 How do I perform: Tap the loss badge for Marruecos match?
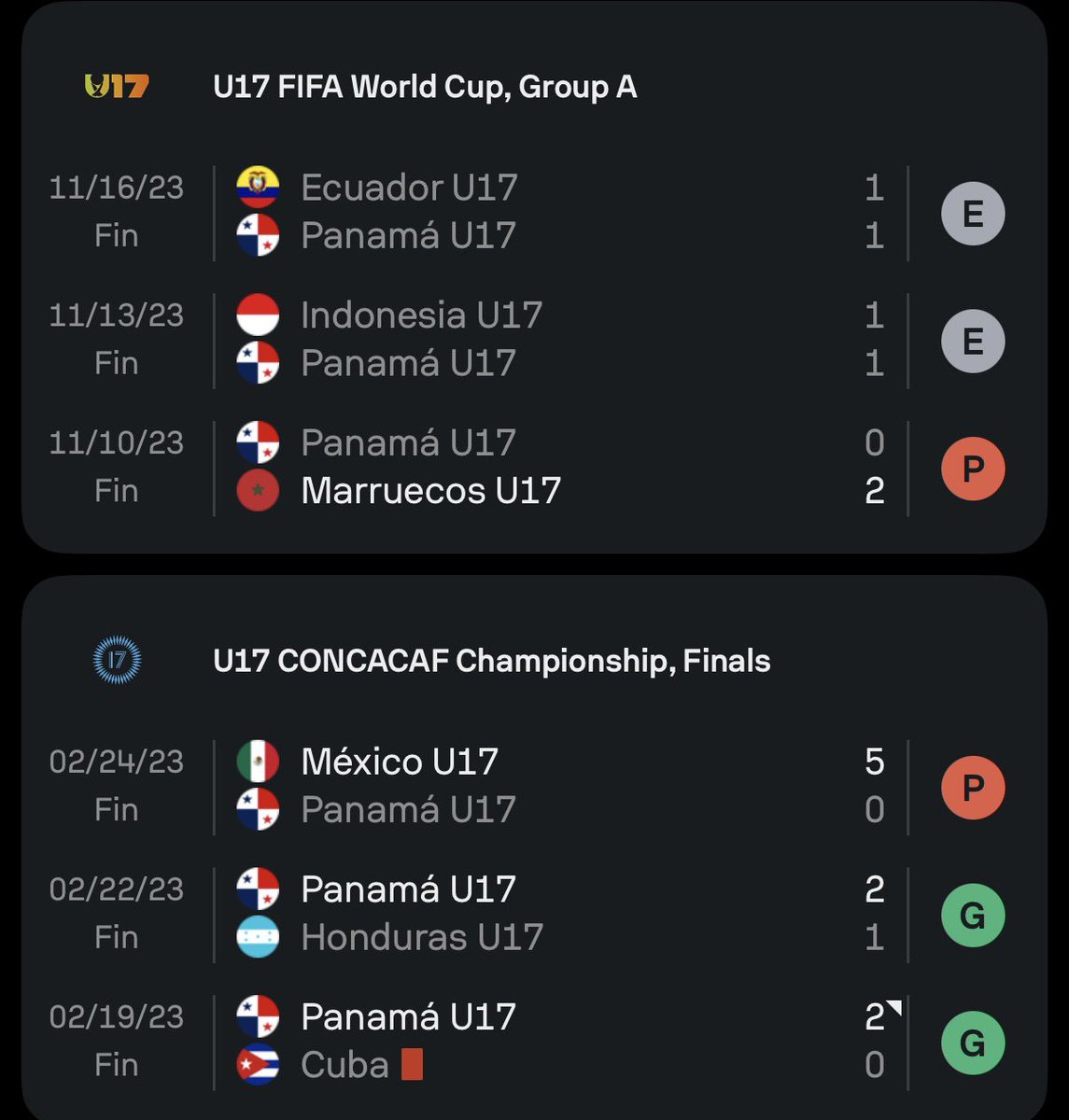pyautogui.click(x=973, y=468)
